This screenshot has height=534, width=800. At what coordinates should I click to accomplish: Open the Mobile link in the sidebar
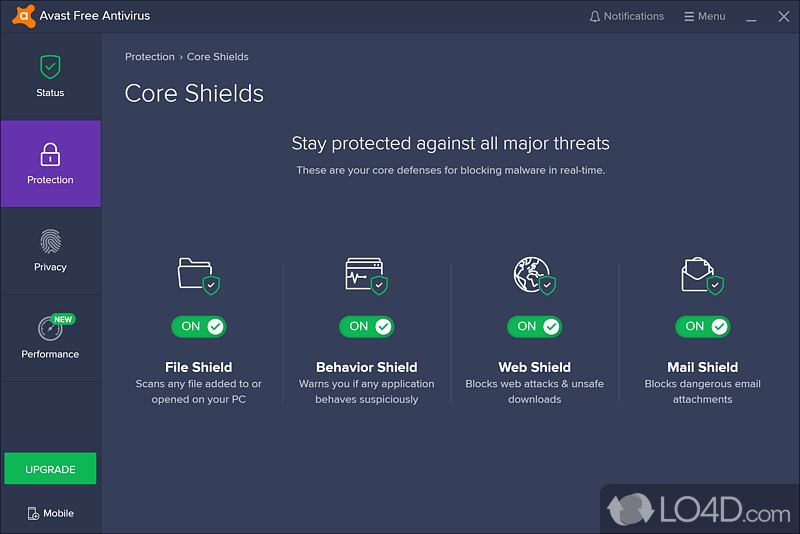click(x=51, y=513)
